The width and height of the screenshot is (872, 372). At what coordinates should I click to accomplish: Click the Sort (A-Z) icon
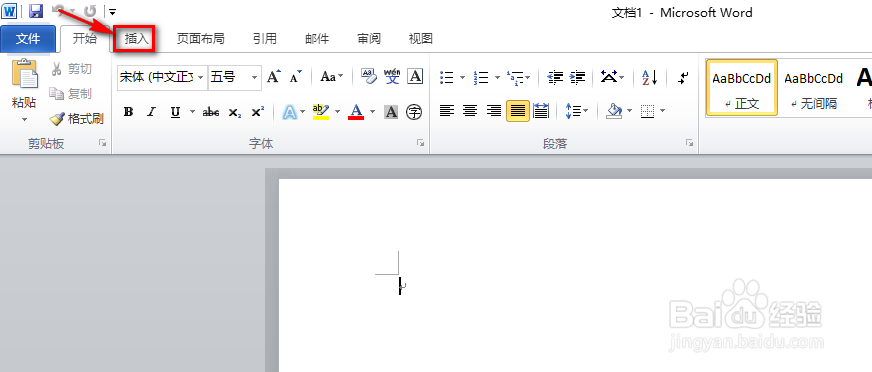click(650, 77)
